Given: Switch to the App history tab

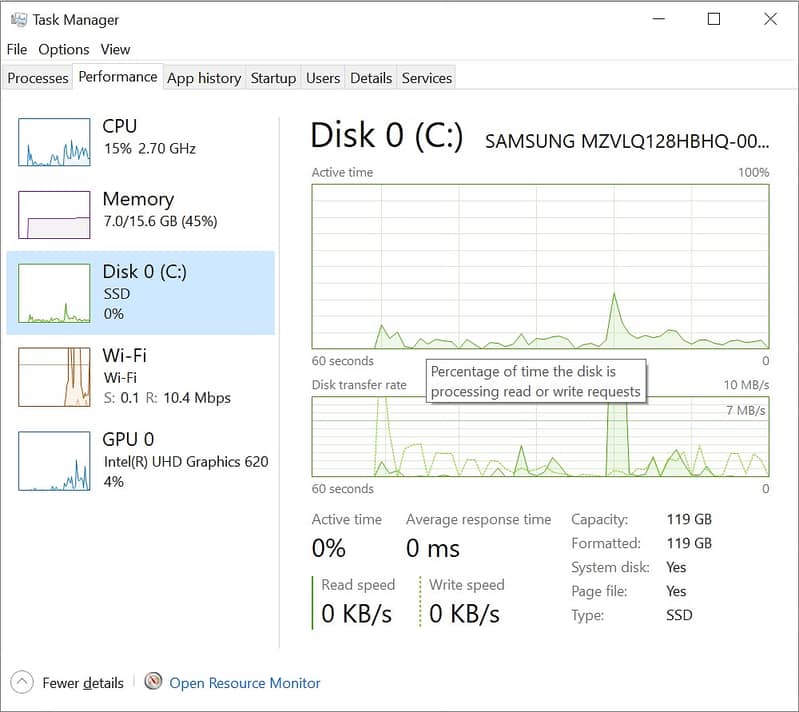Looking at the screenshot, I should click(204, 78).
